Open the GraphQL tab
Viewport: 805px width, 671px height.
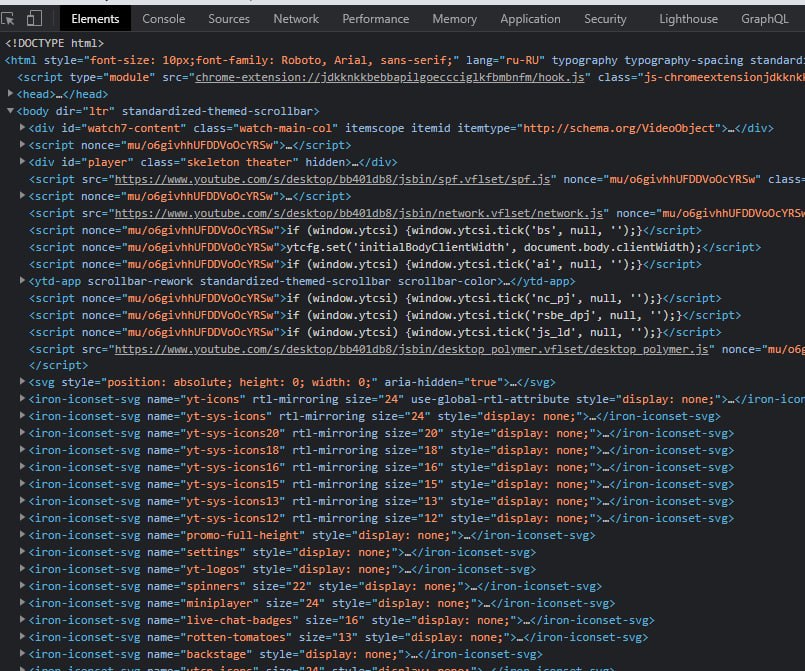pos(764,19)
